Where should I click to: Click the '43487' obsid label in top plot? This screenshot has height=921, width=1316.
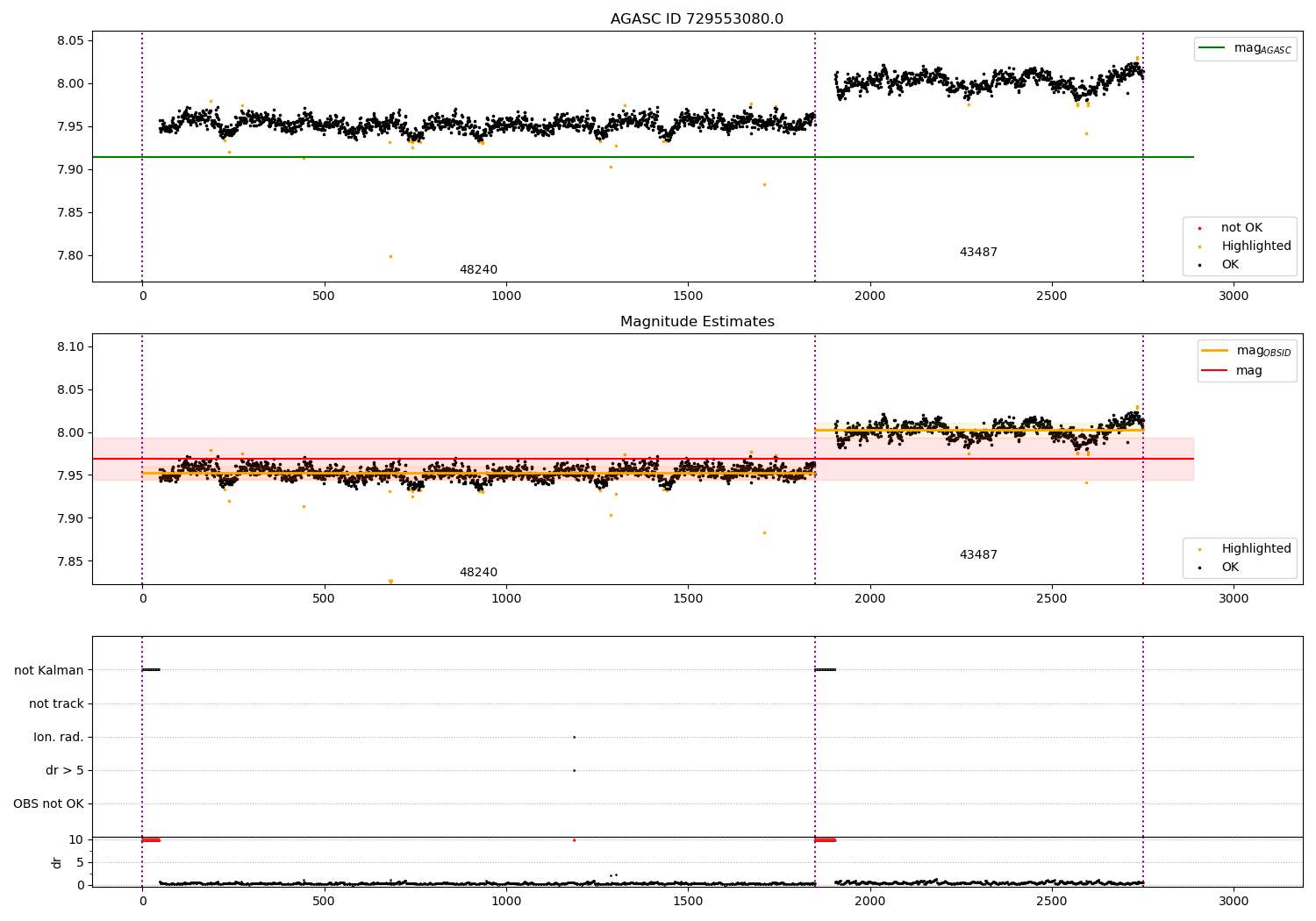pos(978,253)
